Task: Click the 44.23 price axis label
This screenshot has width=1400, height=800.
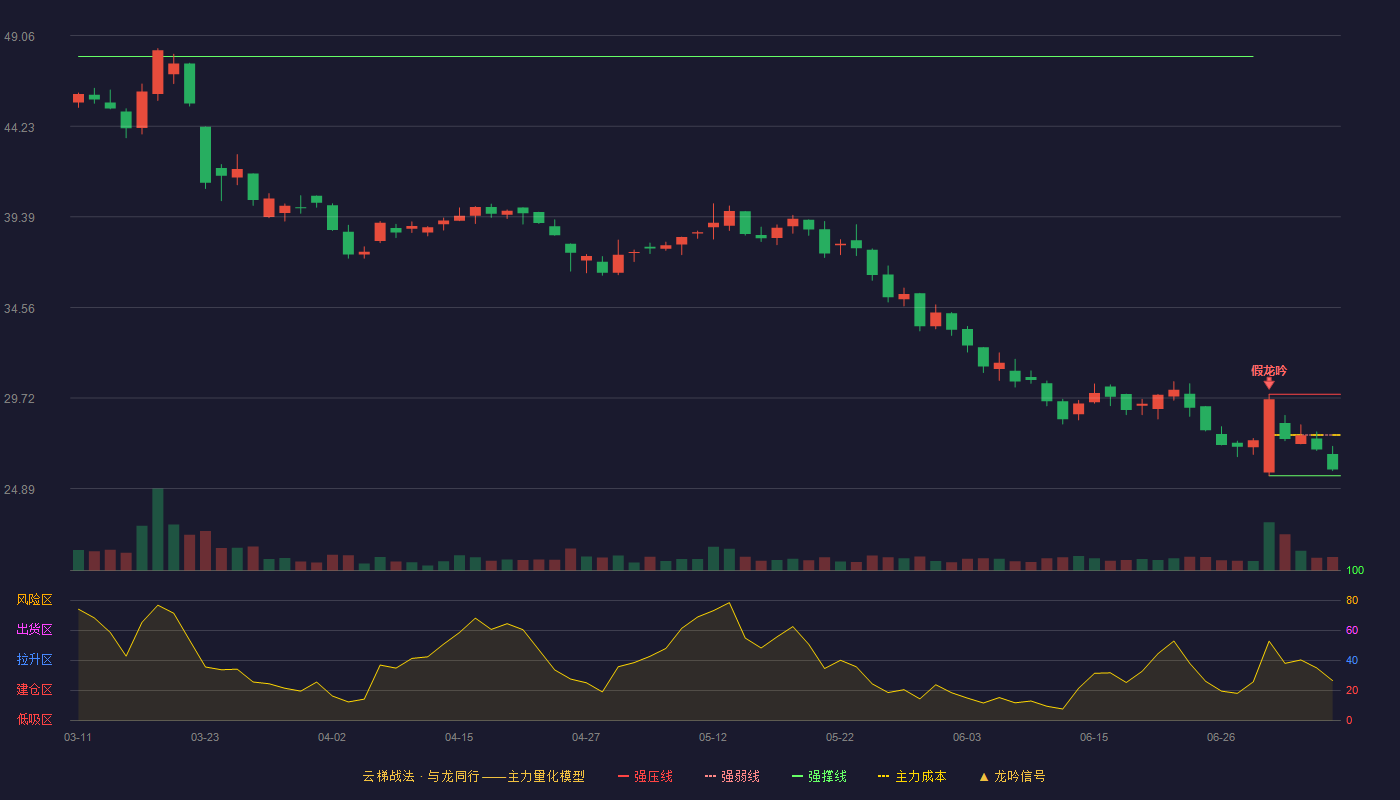Action: click(x=19, y=127)
